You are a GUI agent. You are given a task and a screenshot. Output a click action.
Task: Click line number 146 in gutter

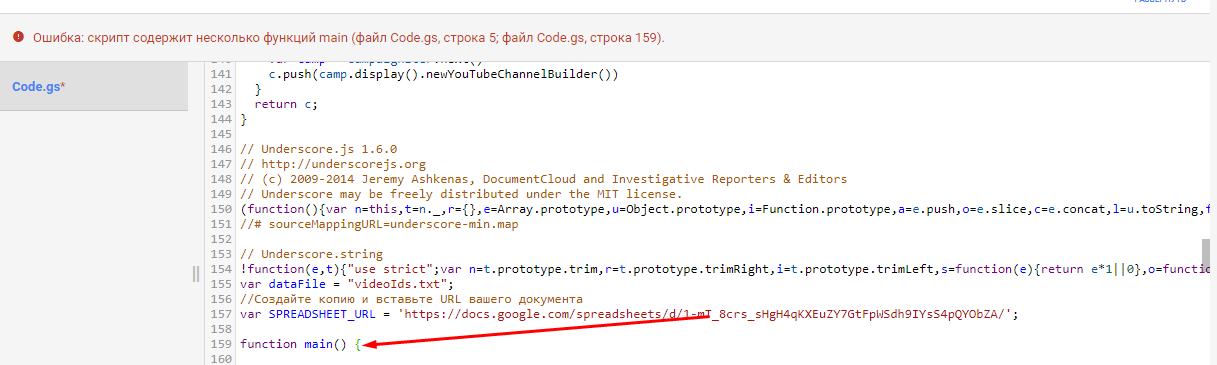pyautogui.click(x=222, y=149)
